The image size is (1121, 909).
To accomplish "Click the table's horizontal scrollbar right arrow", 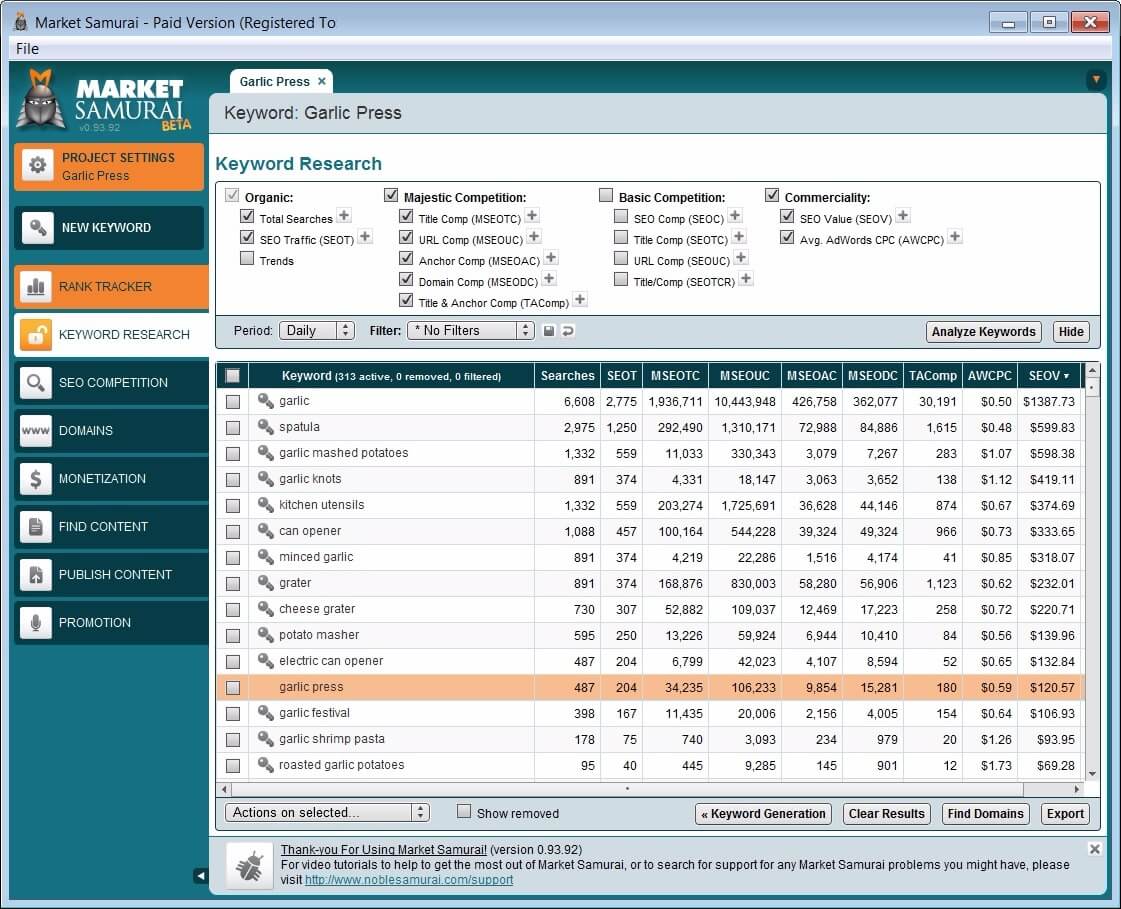I will tap(1077, 790).
